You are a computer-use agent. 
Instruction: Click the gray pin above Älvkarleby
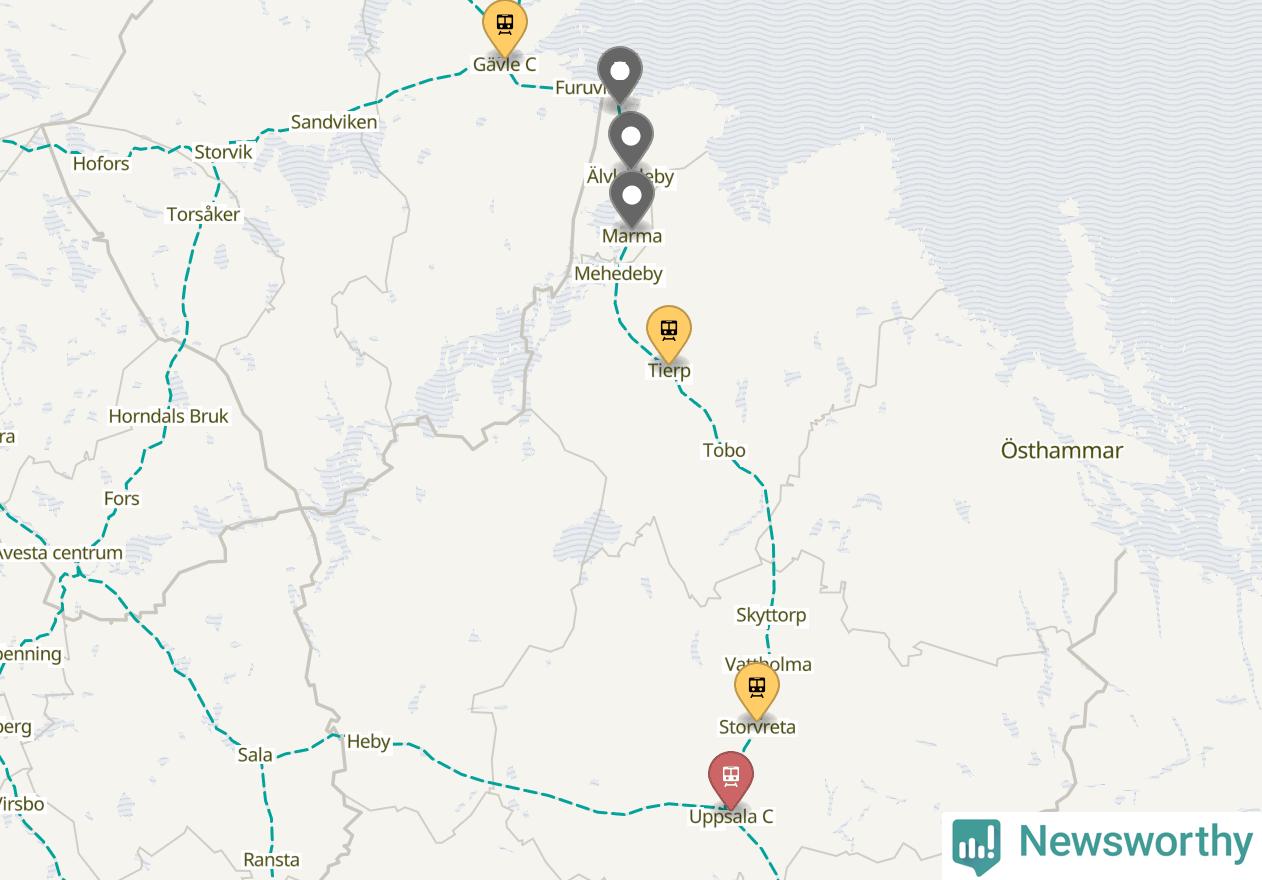631,138
